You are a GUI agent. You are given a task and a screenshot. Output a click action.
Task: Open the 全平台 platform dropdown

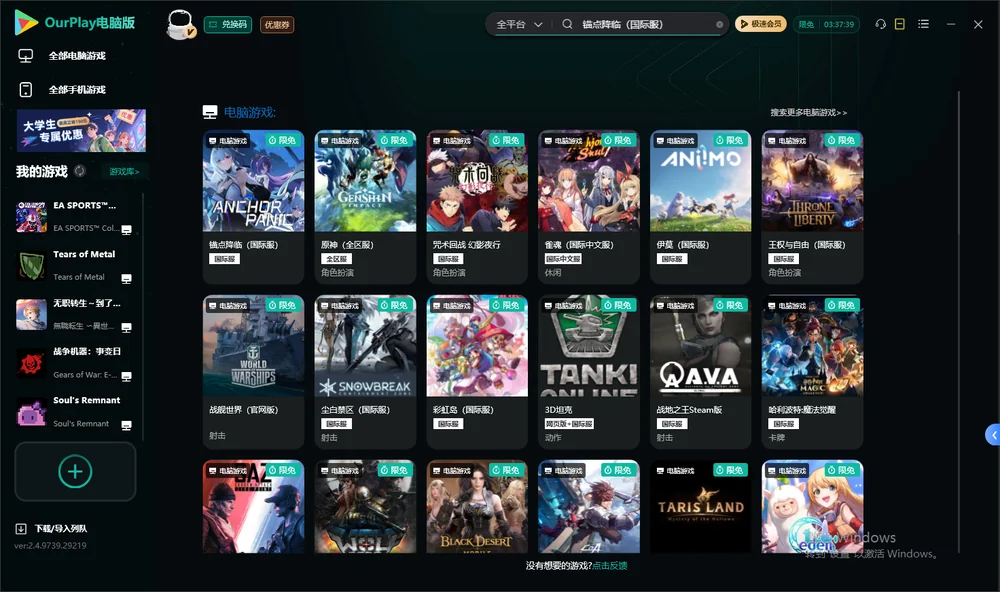(x=519, y=24)
